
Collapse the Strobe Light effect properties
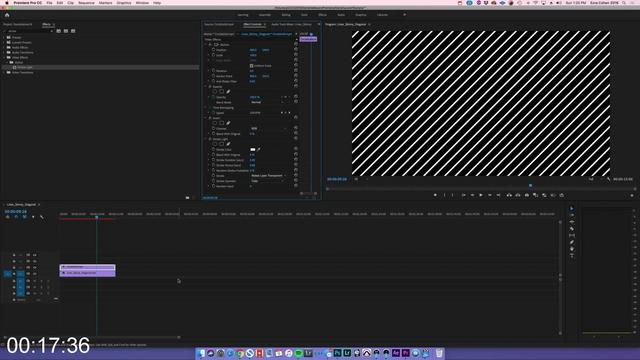pyautogui.click(x=206, y=139)
